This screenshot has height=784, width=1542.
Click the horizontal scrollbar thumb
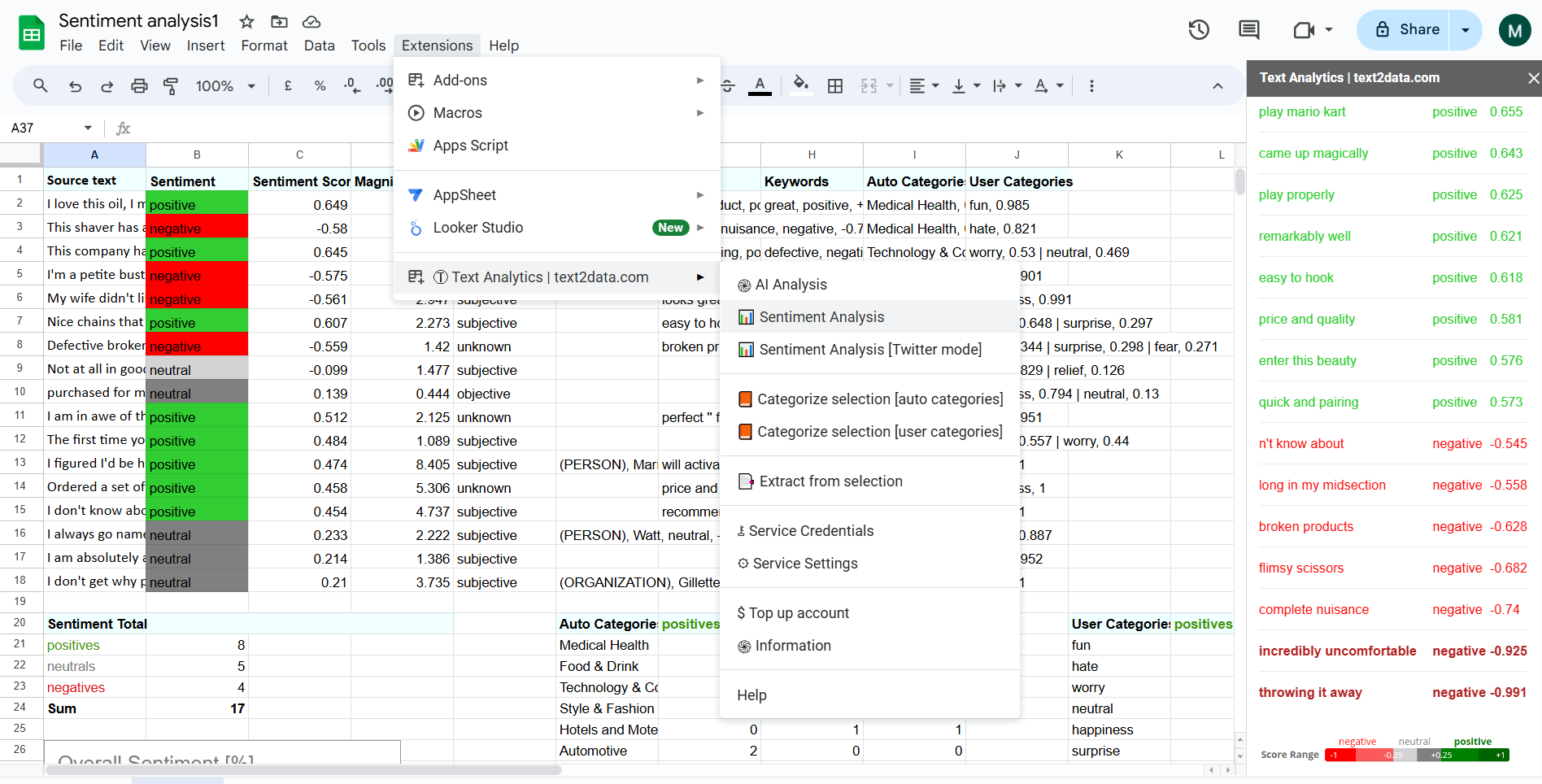(x=304, y=769)
